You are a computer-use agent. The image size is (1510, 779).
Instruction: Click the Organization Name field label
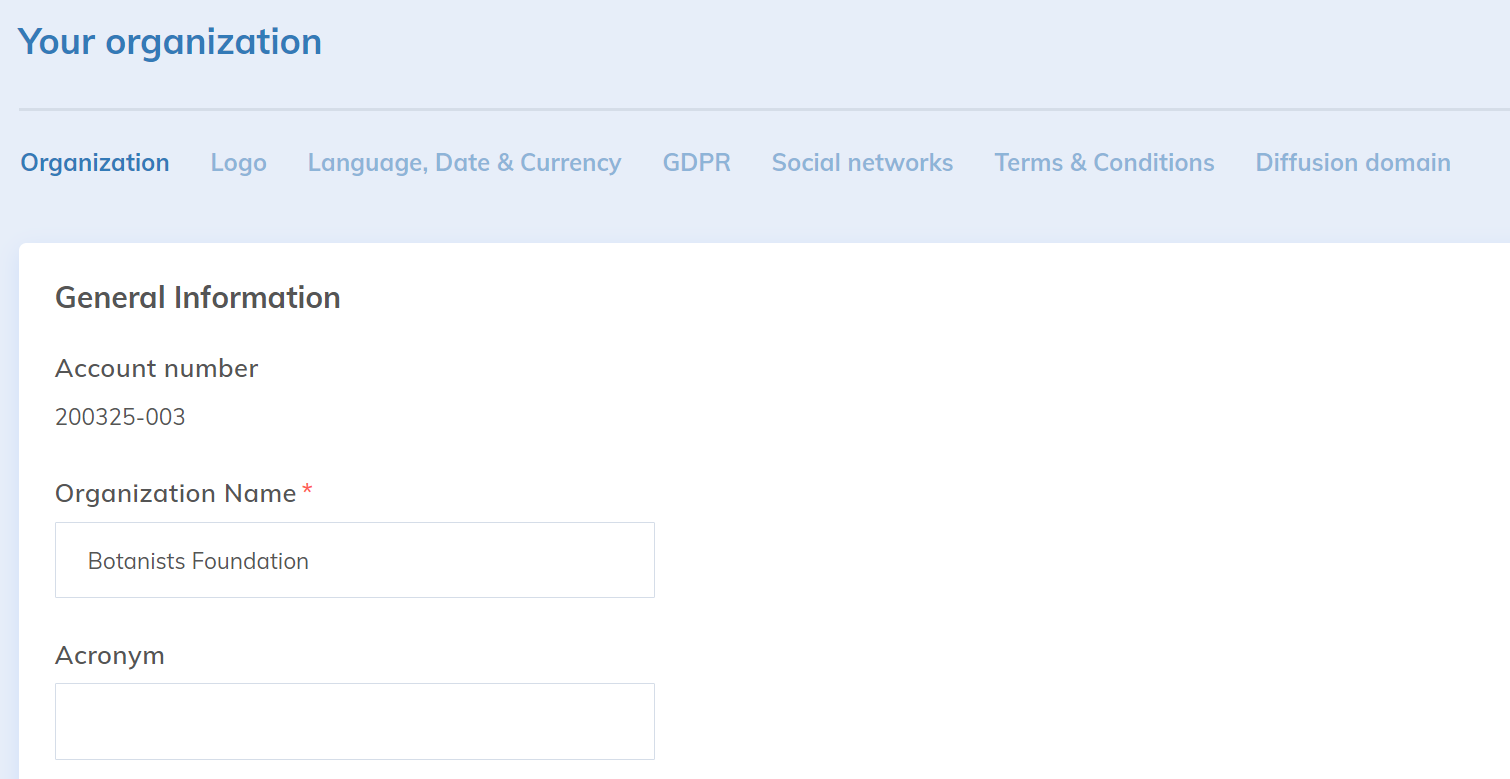[x=175, y=494]
